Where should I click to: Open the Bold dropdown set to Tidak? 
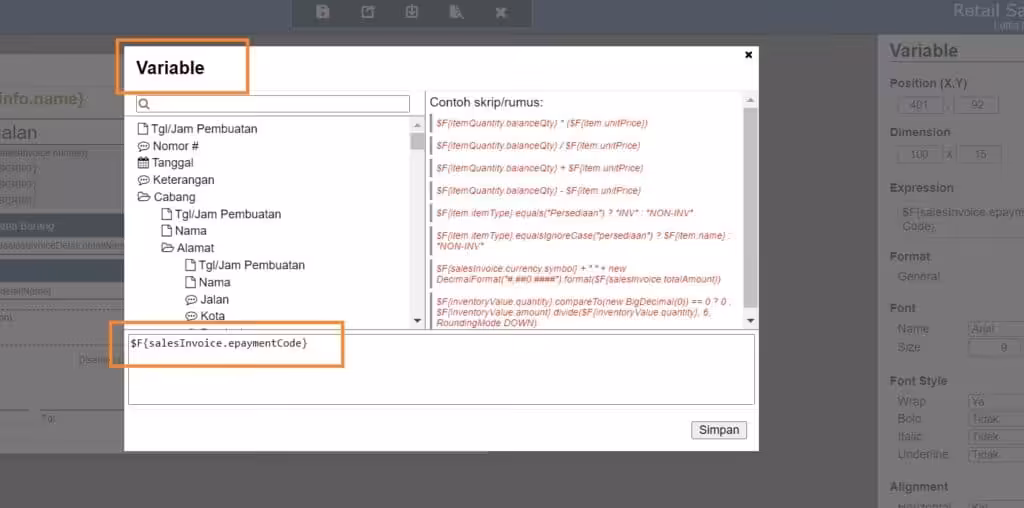click(x=996, y=419)
